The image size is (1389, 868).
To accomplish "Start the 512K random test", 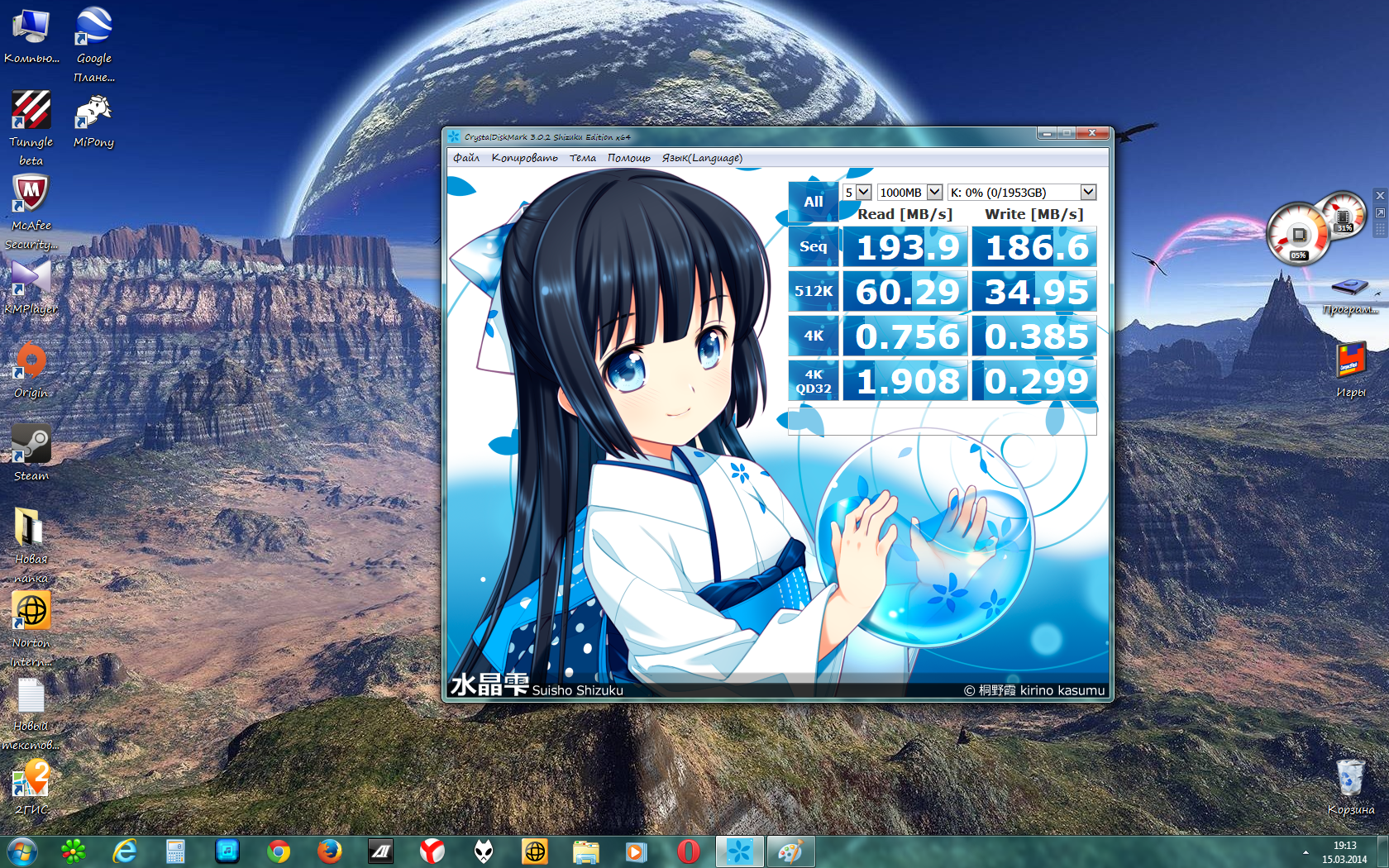I will (x=814, y=291).
